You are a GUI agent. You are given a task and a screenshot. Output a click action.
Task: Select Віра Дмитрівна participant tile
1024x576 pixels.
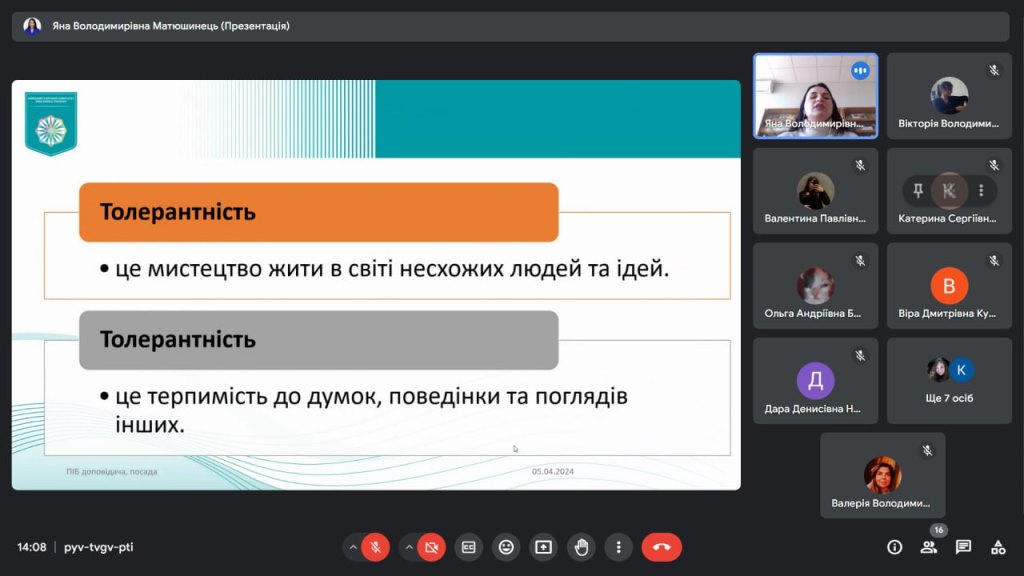point(949,286)
